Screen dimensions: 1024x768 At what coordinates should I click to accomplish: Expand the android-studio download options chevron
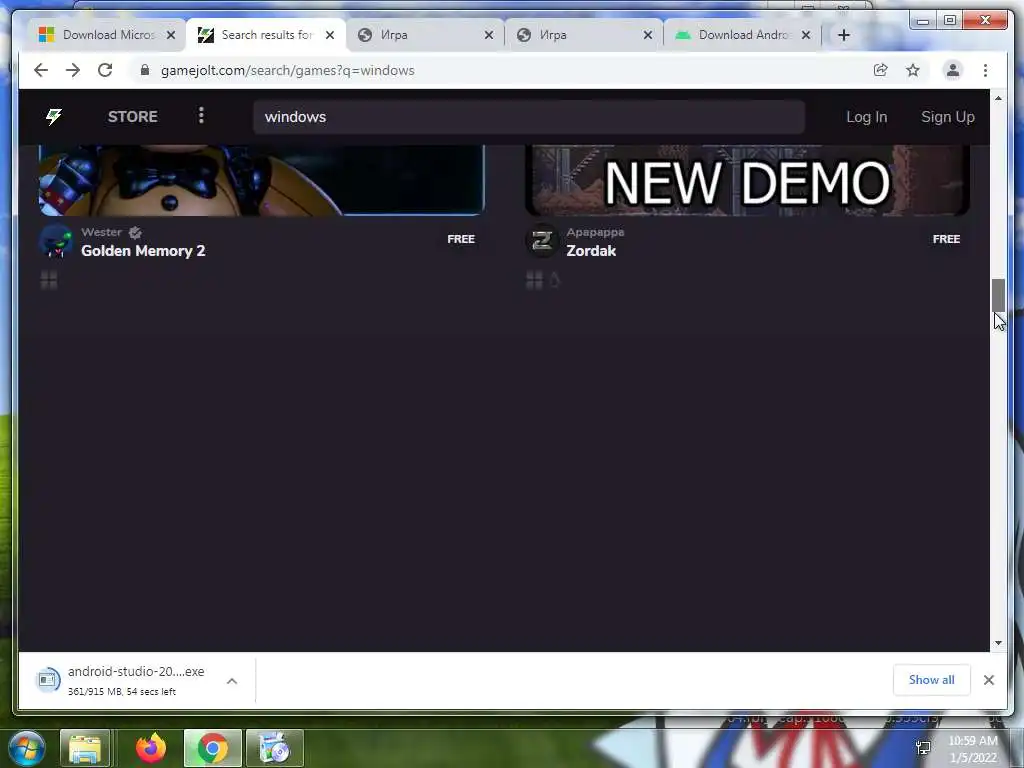232,680
